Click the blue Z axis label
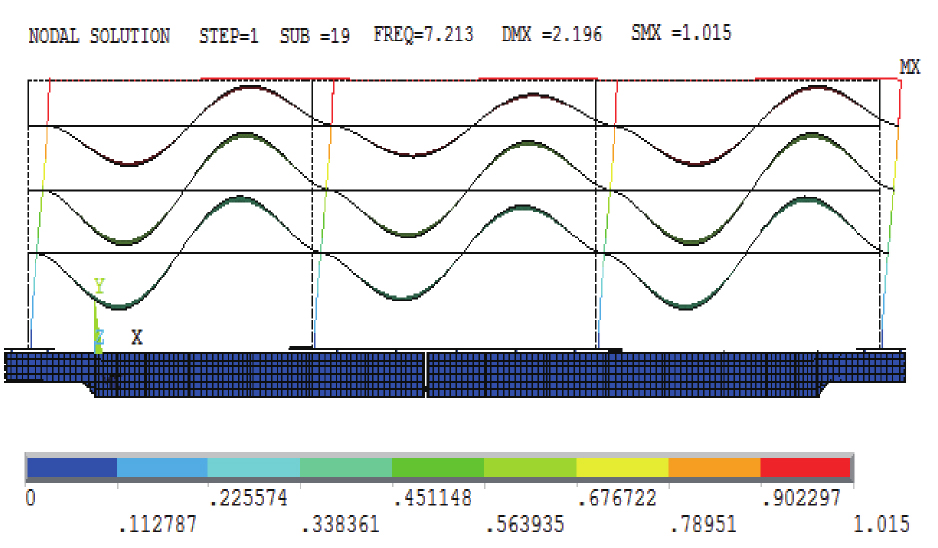938x548 pixels. coord(99,338)
